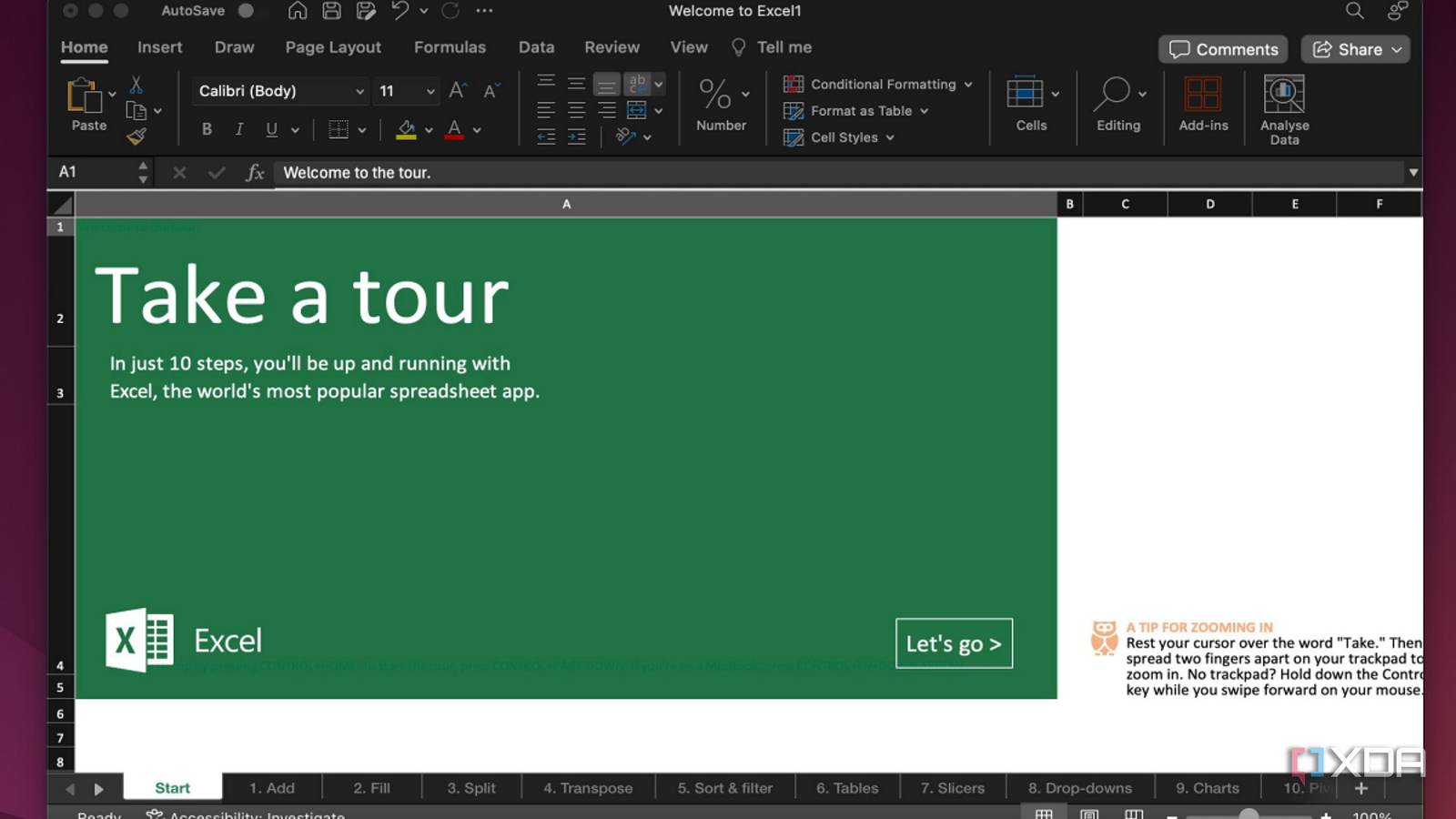This screenshot has height=819, width=1456.
Task: Click the zoom slider handle
Action: [1249, 814]
